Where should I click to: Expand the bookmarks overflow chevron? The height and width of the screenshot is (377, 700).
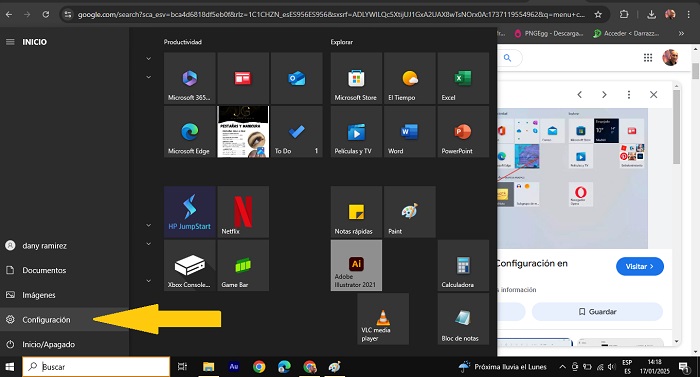(681, 34)
